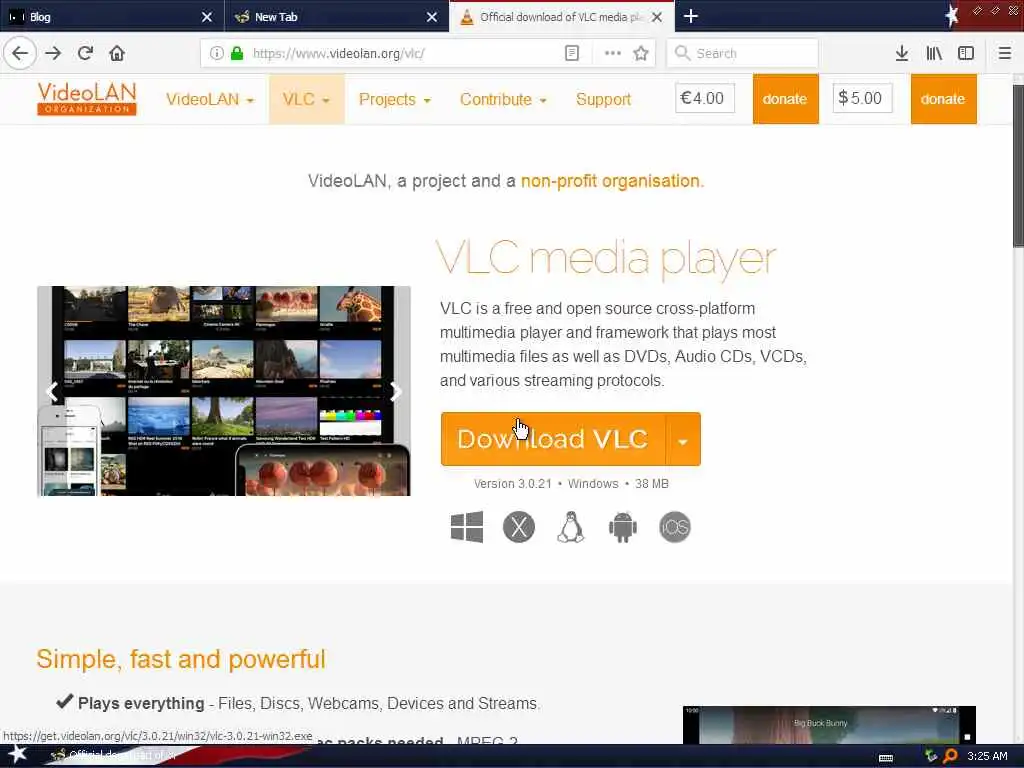The image size is (1024, 768).
Task: Close the VLC download tab
Action: point(657,17)
